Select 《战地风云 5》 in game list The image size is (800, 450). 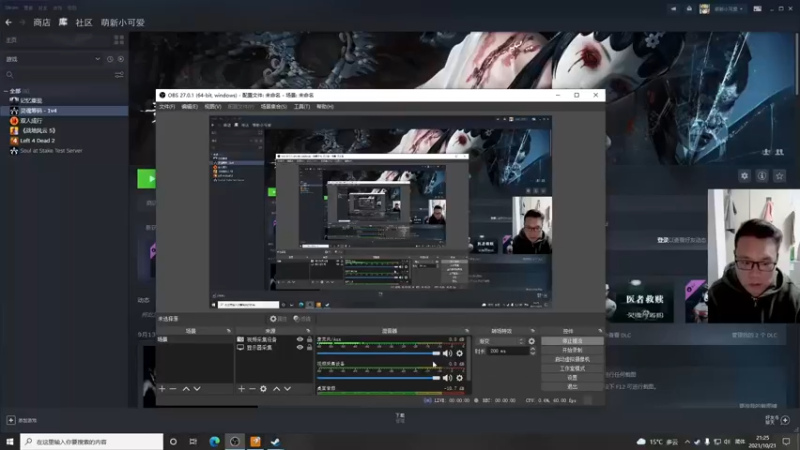tap(38, 131)
